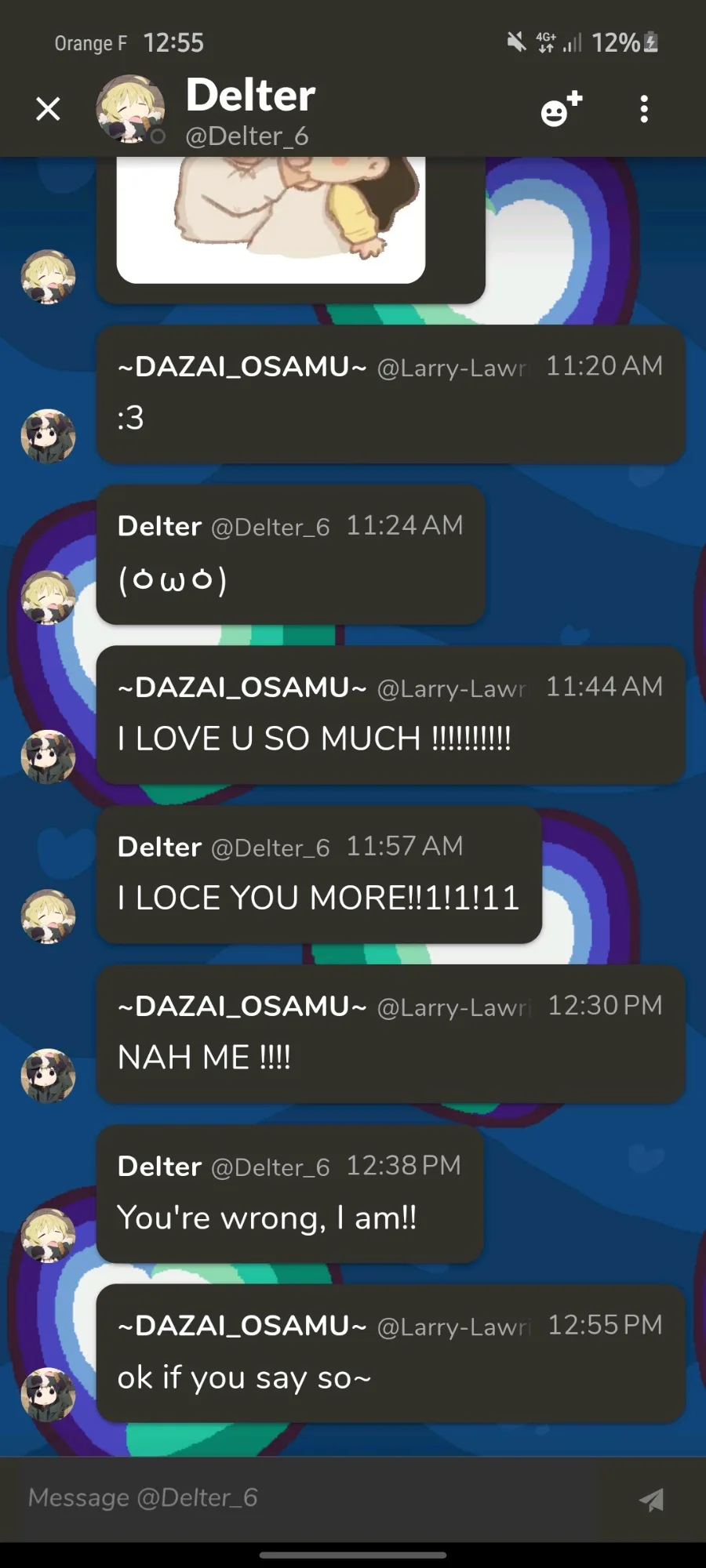Open the add emoji reaction icon
The height and width of the screenshot is (1568, 706).
562,109
